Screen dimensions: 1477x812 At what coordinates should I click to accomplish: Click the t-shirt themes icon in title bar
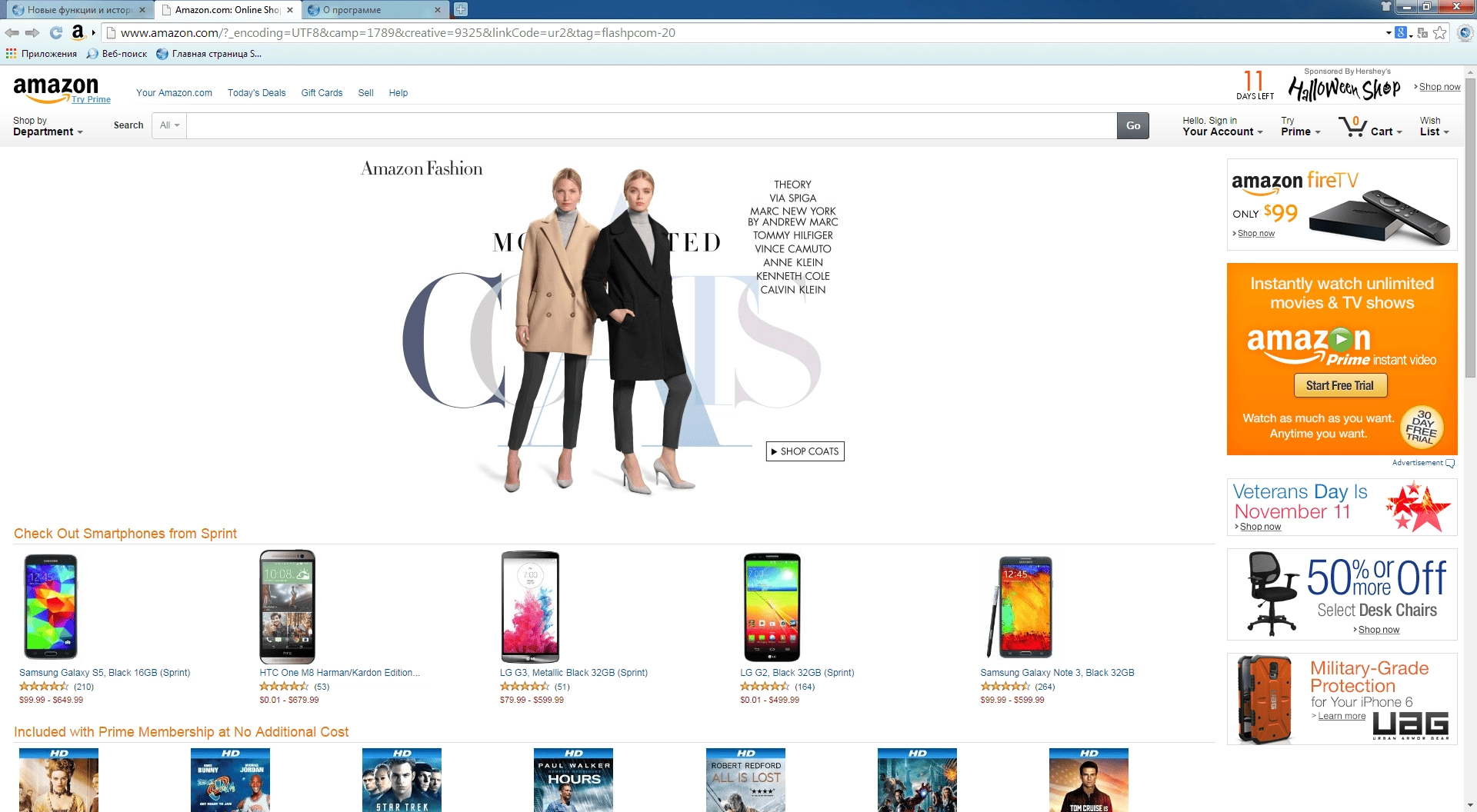[1386, 6]
